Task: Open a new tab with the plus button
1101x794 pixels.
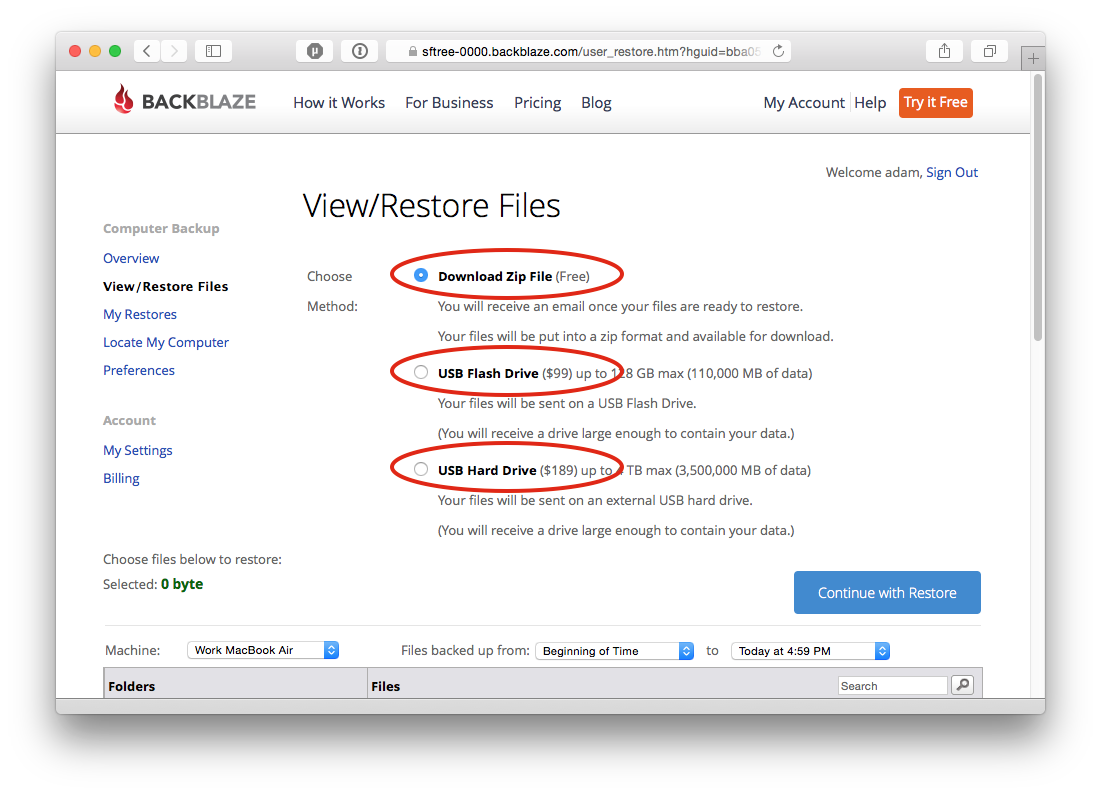Action: (x=1033, y=59)
